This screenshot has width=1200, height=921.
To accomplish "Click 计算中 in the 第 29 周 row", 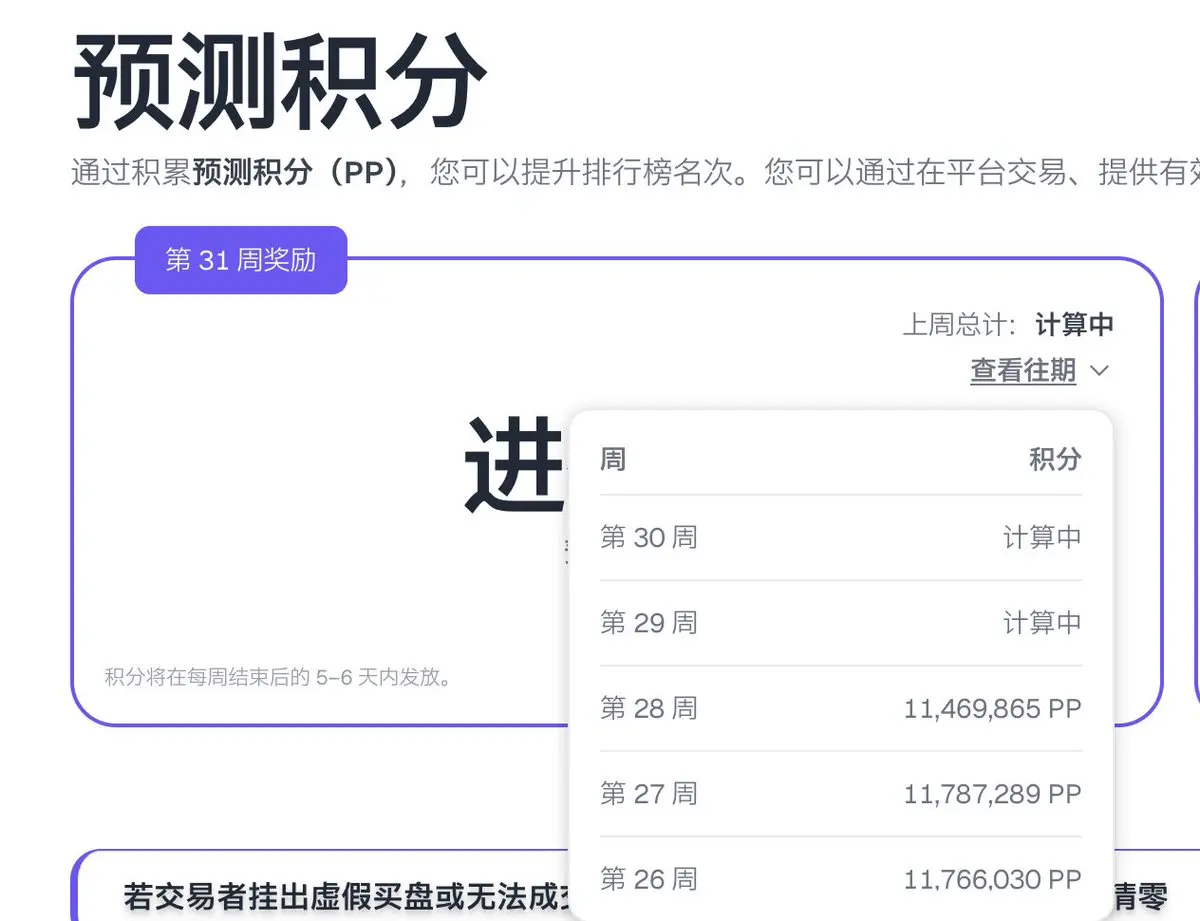I will coord(1042,623).
